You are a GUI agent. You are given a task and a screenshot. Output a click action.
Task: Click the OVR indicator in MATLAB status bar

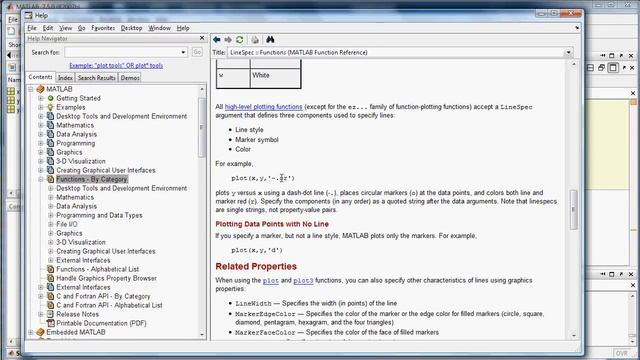621,353
